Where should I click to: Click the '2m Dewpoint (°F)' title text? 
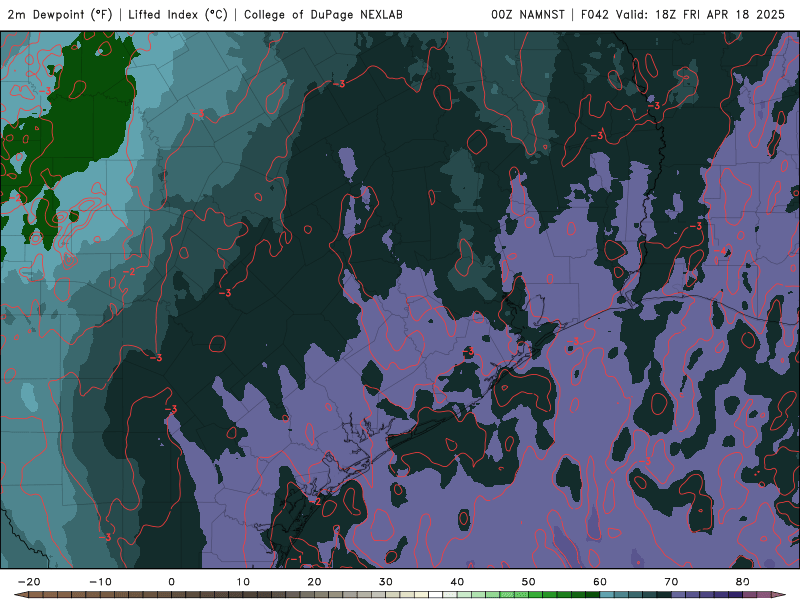click(x=60, y=15)
